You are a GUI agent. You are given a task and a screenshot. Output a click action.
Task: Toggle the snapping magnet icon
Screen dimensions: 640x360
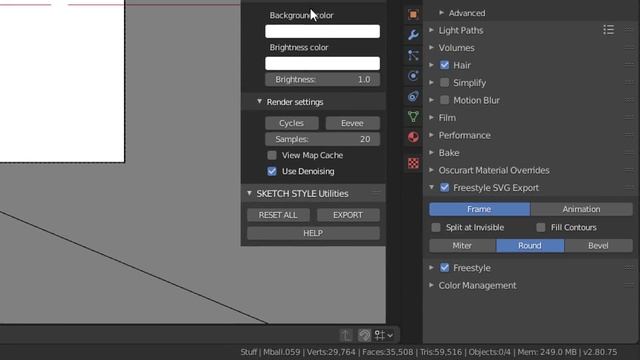(364, 336)
